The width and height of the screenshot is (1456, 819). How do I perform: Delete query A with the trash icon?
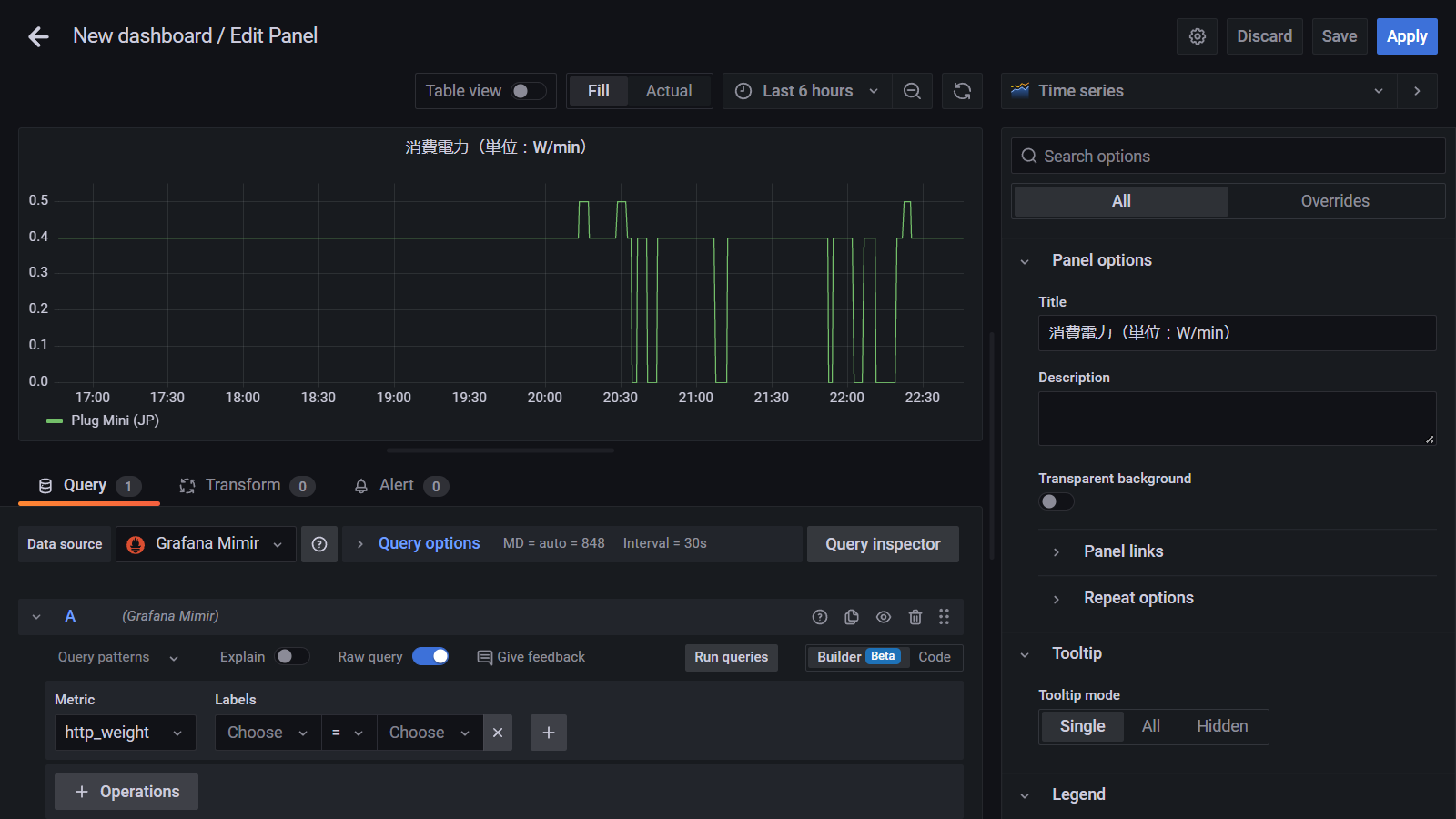pos(915,617)
